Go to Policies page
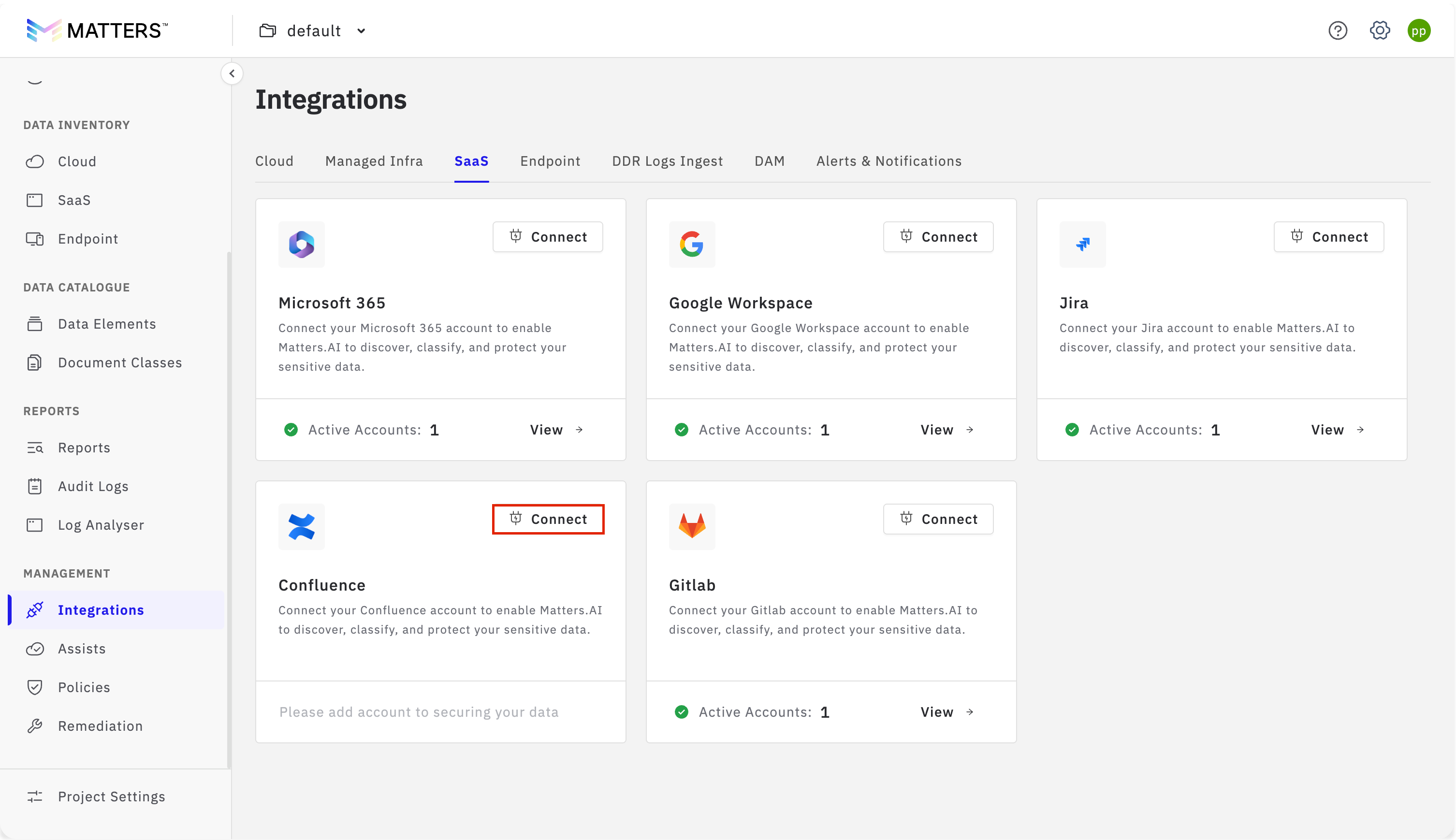Viewport: 1456px width, 840px height. (x=84, y=687)
